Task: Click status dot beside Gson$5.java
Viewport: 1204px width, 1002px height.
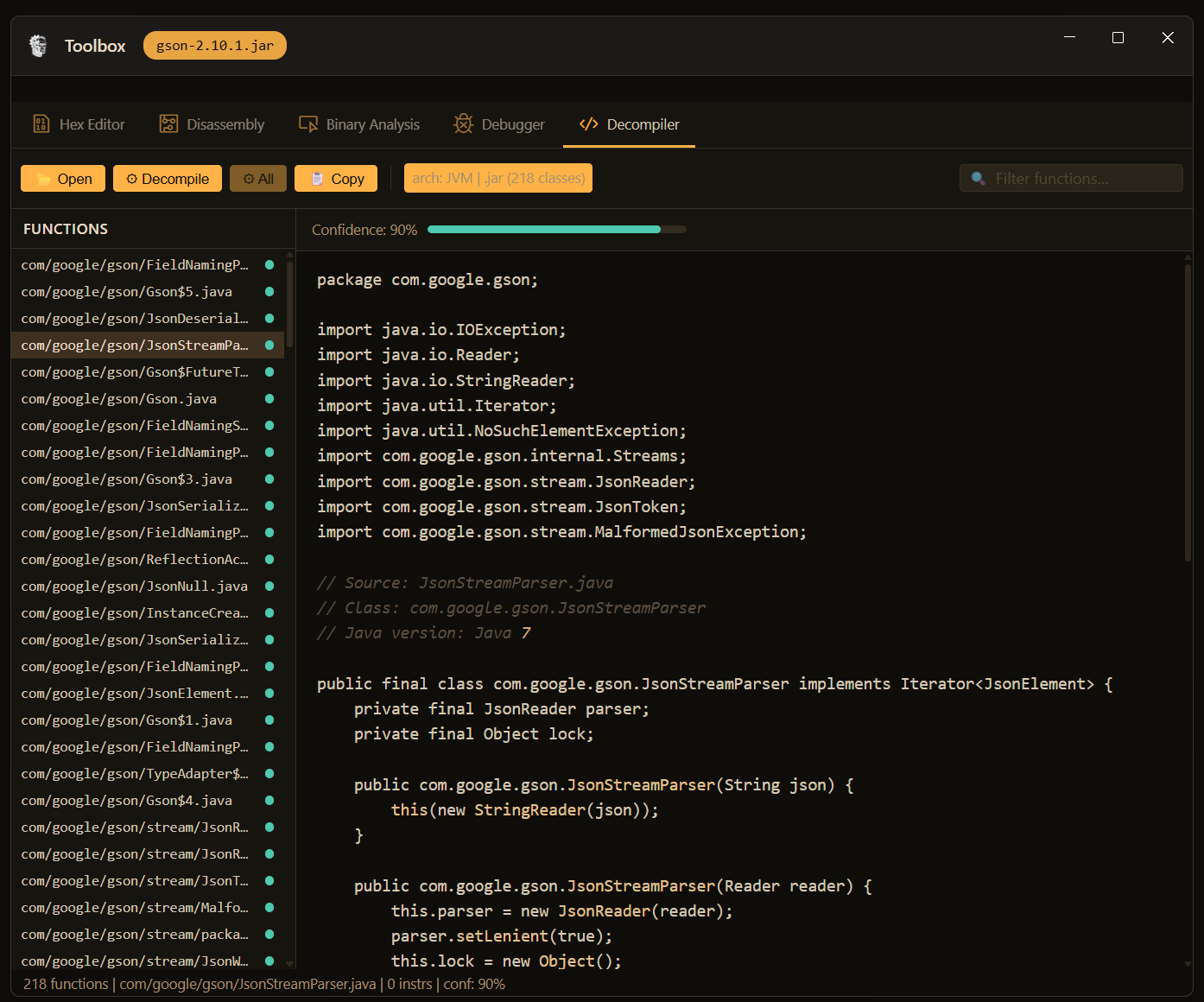Action: tap(269, 292)
